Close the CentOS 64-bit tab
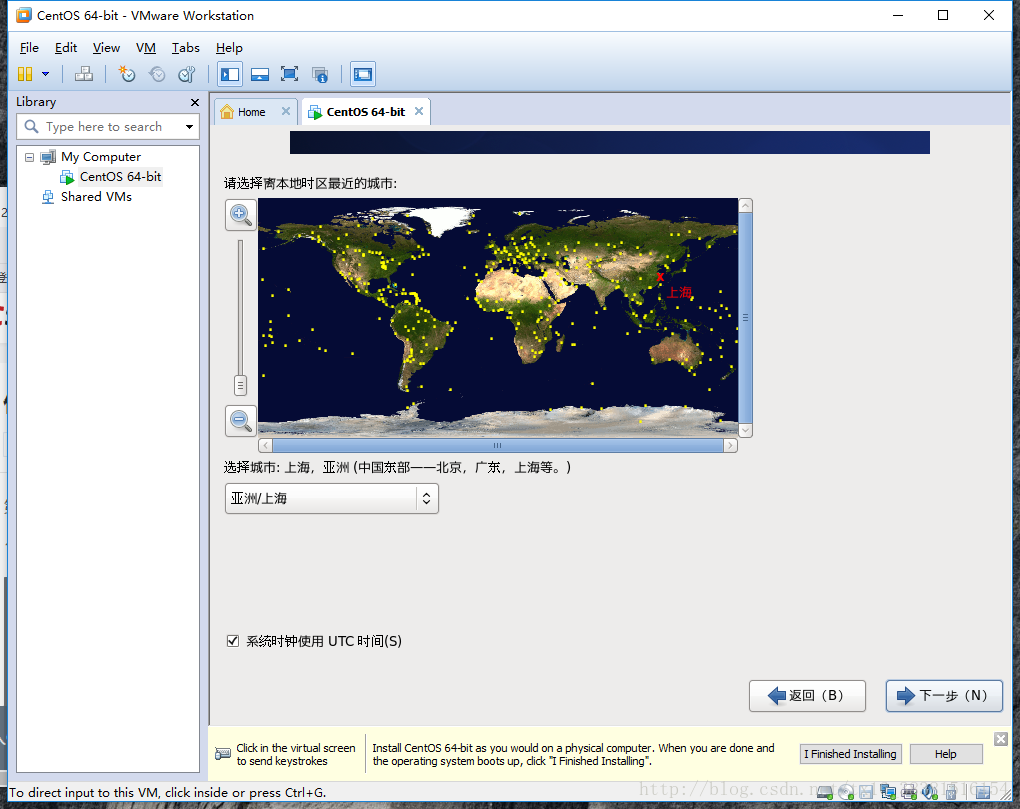The image size is (1020, 809). 419,111
